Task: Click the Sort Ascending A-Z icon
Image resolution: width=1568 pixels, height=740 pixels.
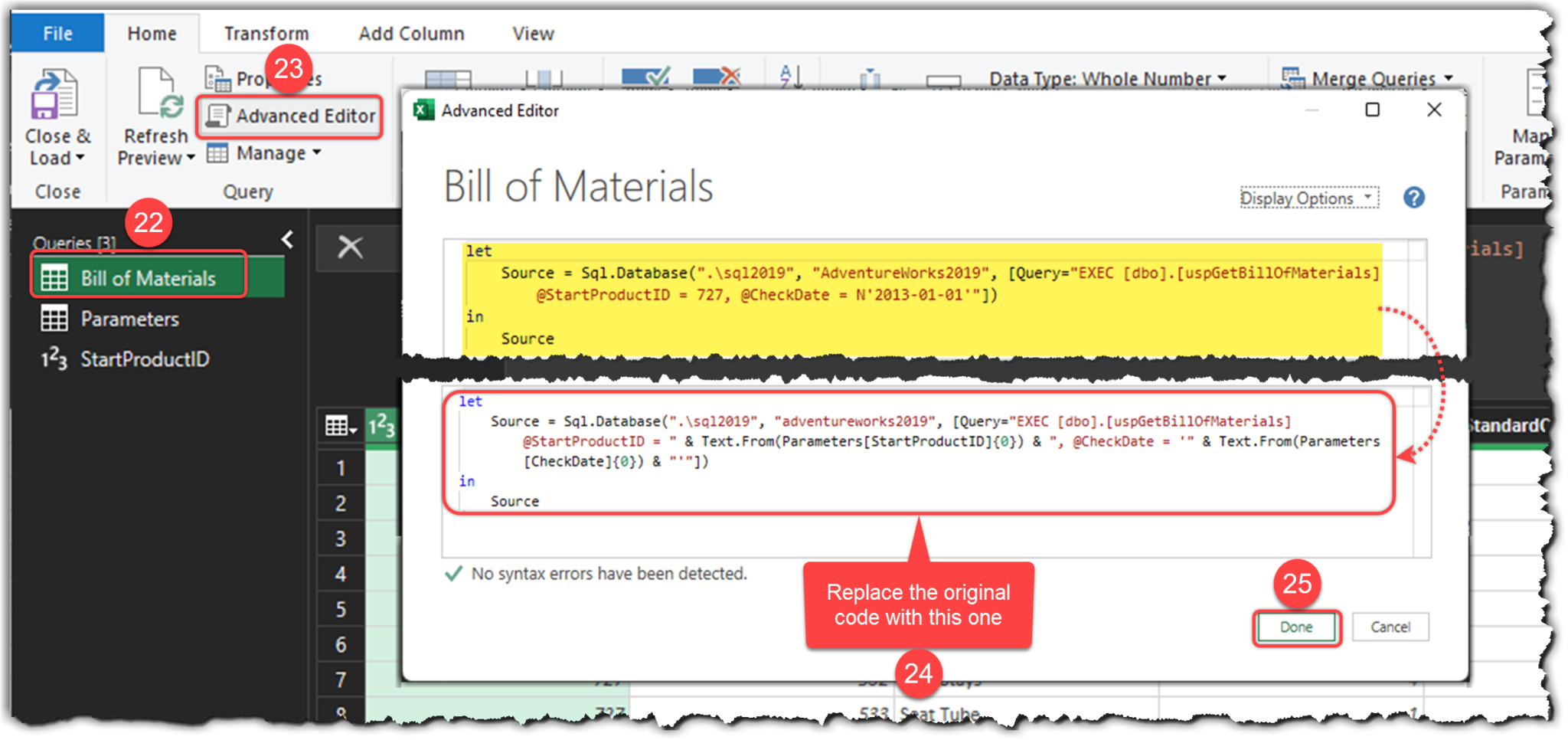Action: (x=790, y=77)
